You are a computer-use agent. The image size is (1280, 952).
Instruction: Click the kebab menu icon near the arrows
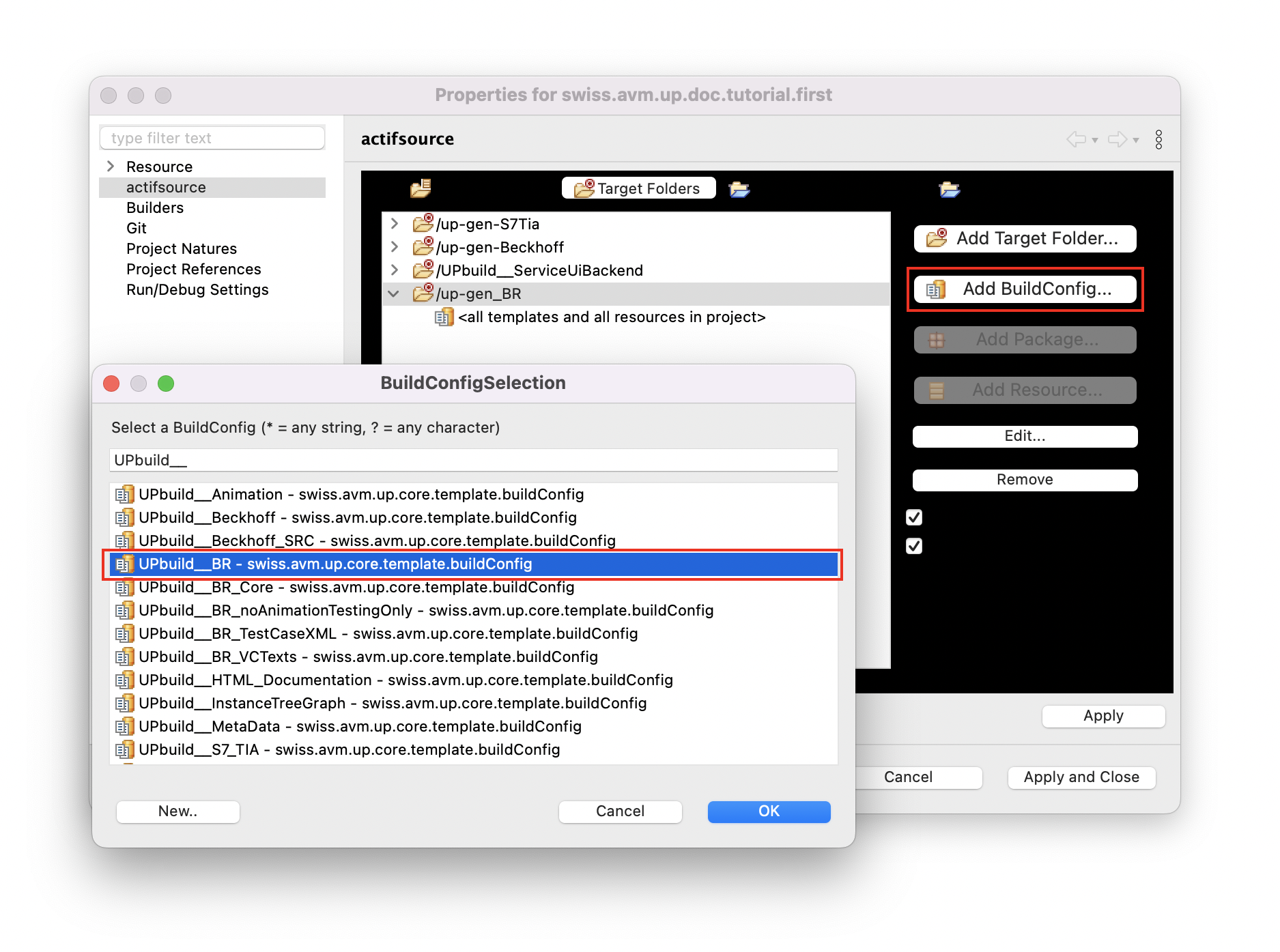click(x=1158, y=139)
